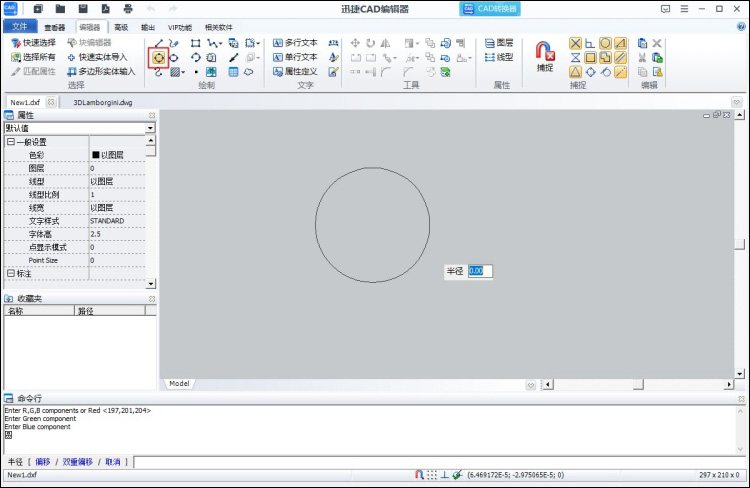The width and height of the screenshot is (750, 488).
Task: Click the blue help icon at the top right
Action: click(741, 27)
